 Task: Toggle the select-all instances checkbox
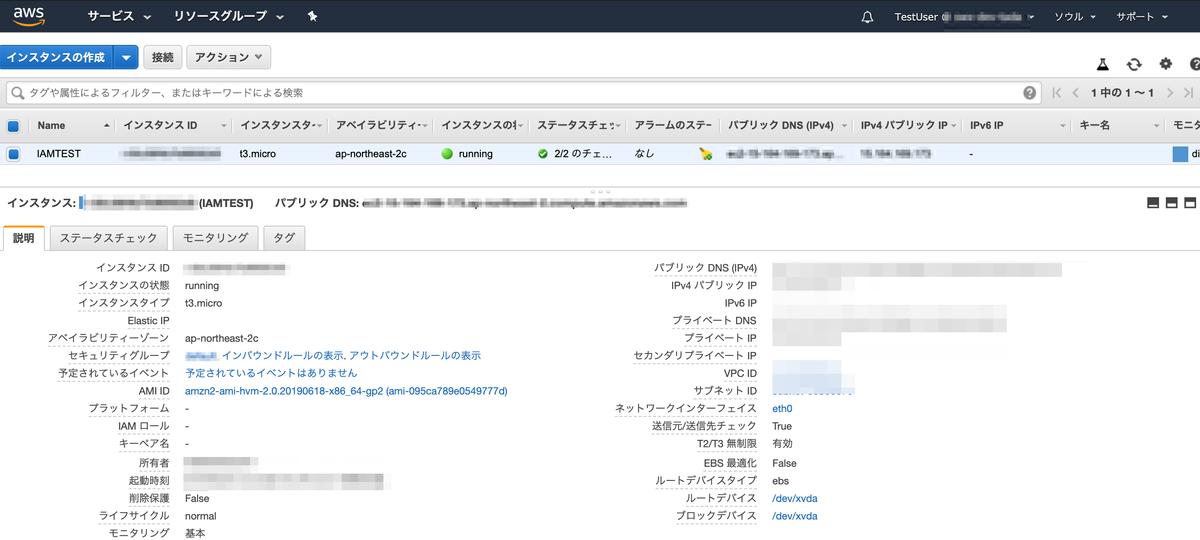click(13, 126)
